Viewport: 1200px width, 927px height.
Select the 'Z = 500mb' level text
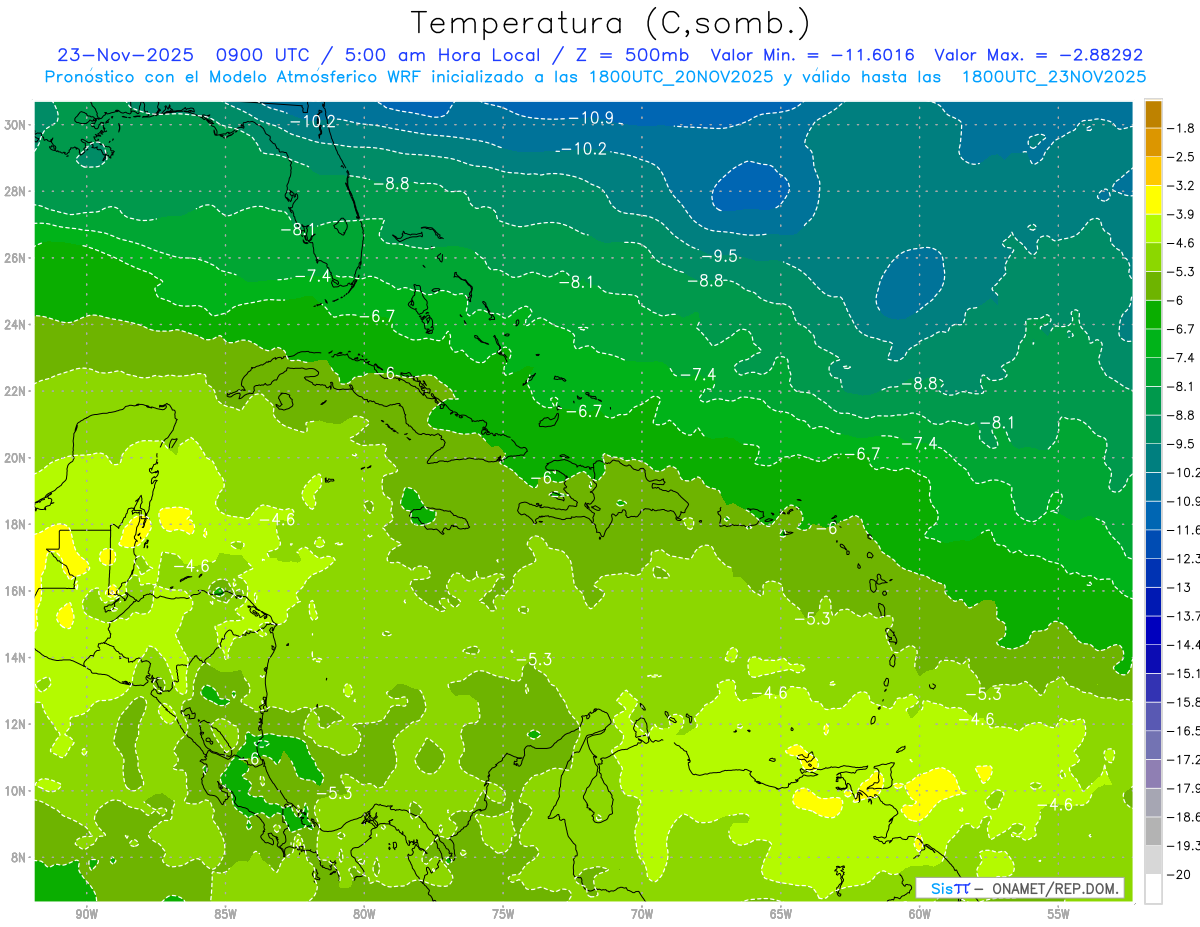click(633, 55)
